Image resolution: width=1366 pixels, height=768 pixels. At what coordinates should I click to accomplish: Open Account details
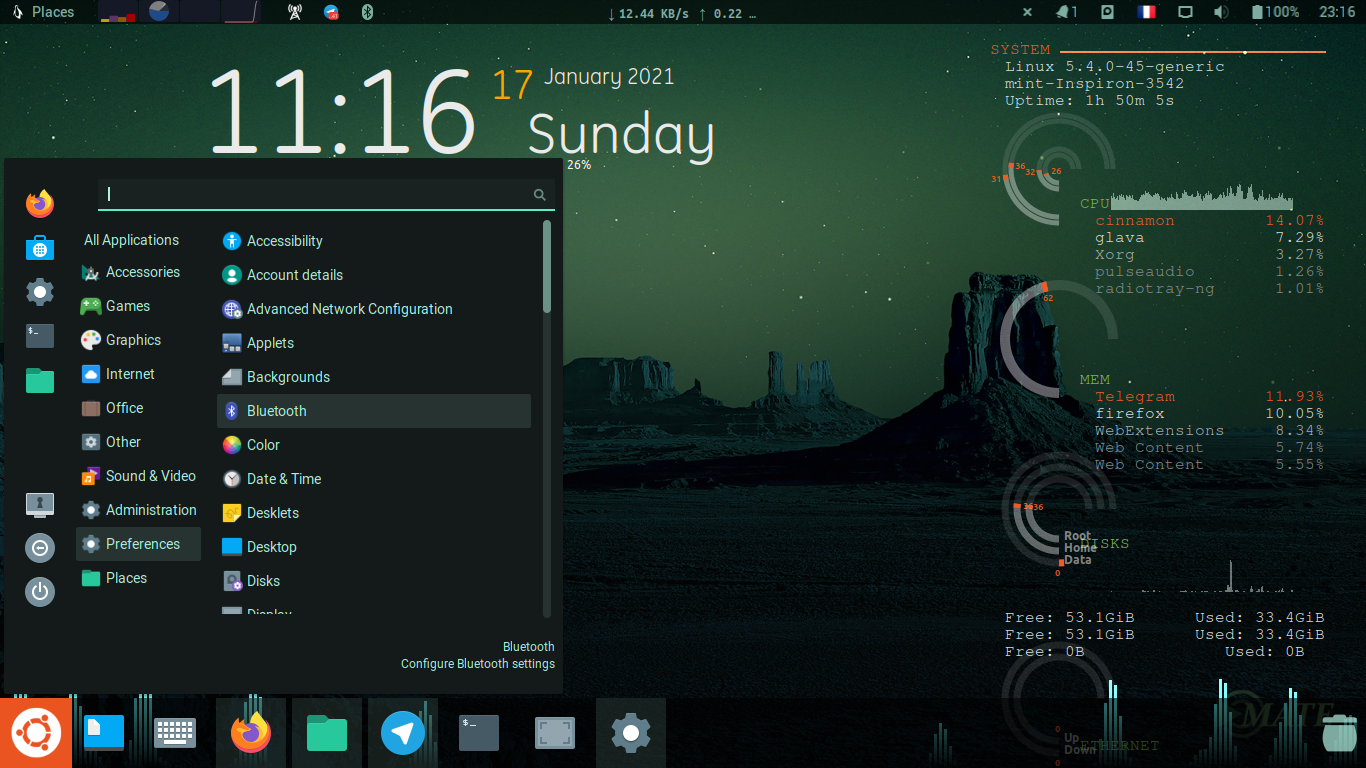[374, 275]
